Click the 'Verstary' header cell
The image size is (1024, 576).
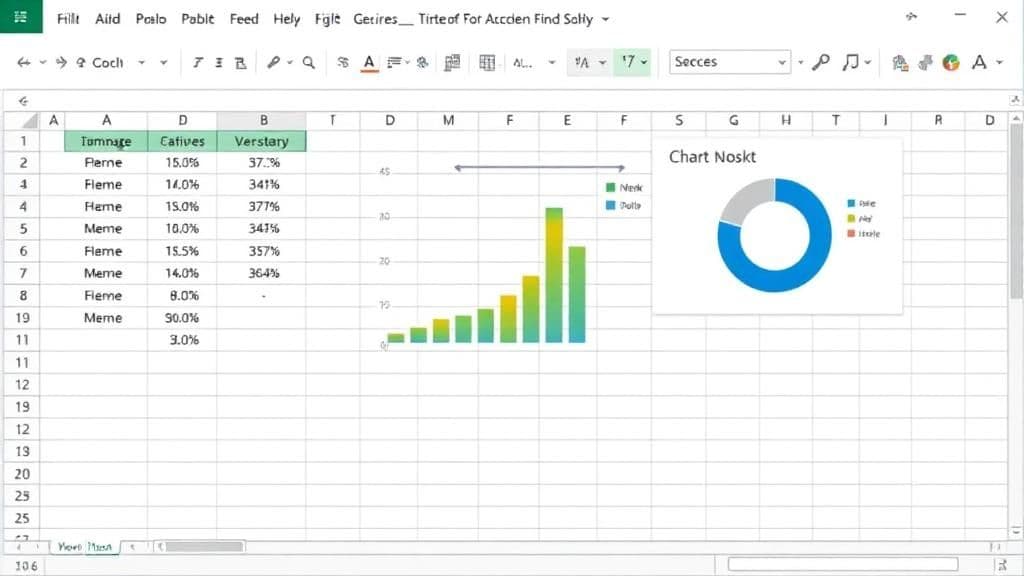pyautogui.click(x=261, y=141)
